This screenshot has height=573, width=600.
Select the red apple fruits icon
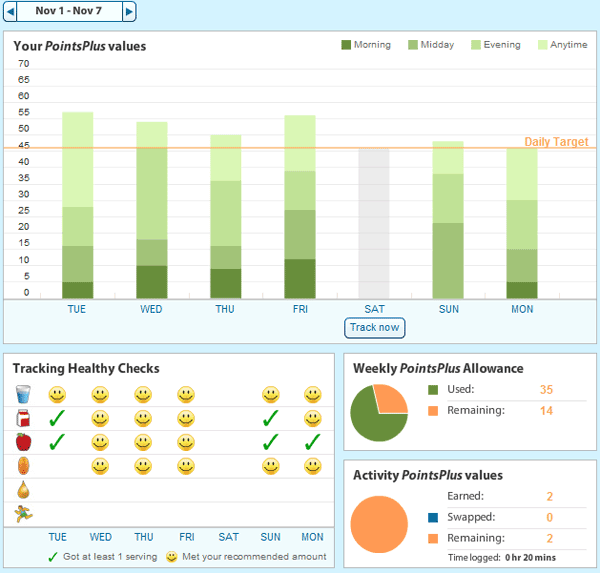(x=23, y=442)
